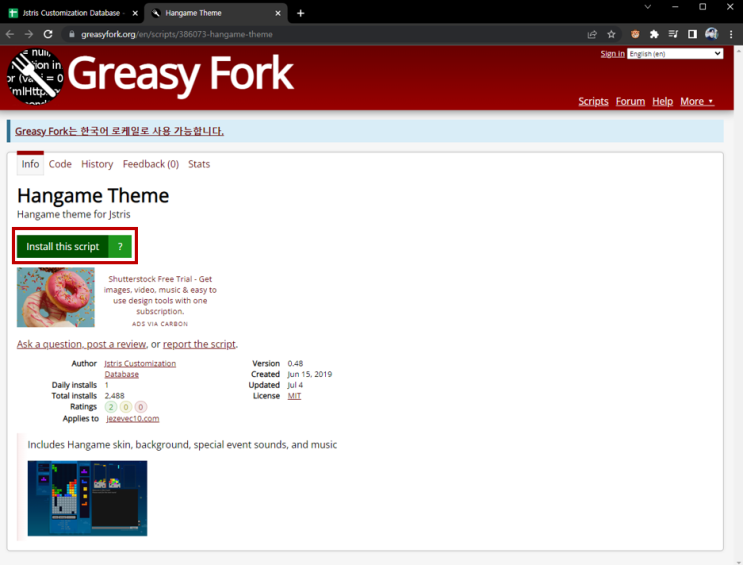The height and width of the screenshot is (565, 743).
Task: Reload the page with the refresh icon
Action: [48, 34]
